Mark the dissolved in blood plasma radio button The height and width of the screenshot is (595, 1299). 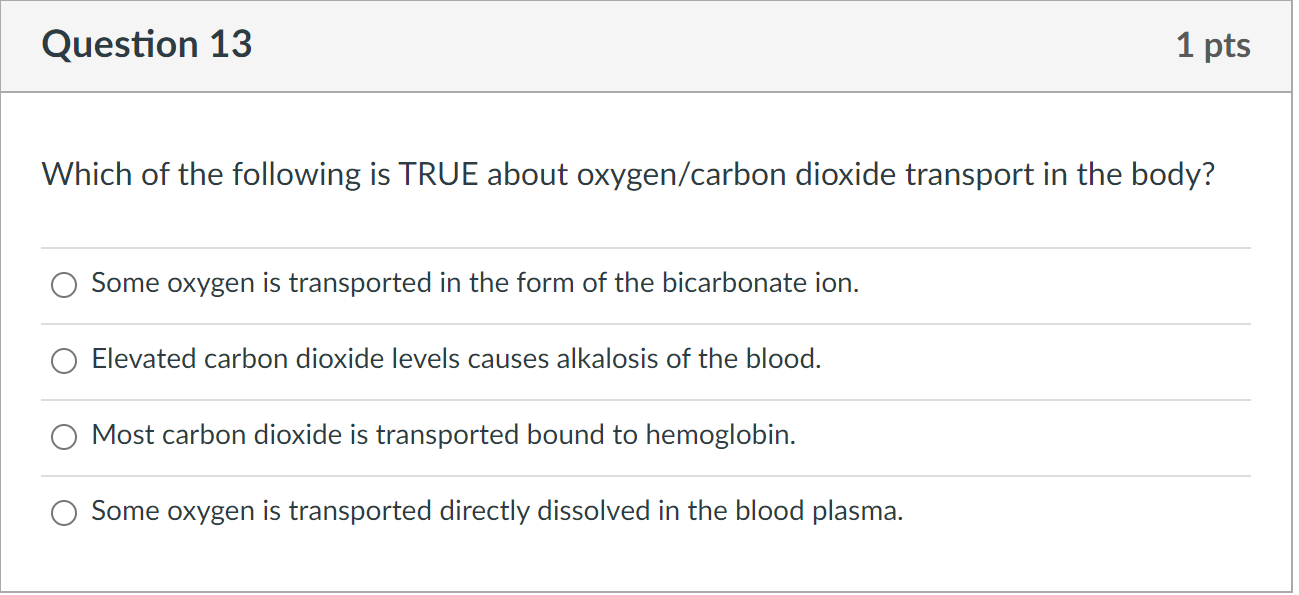(x=64, y=514)
